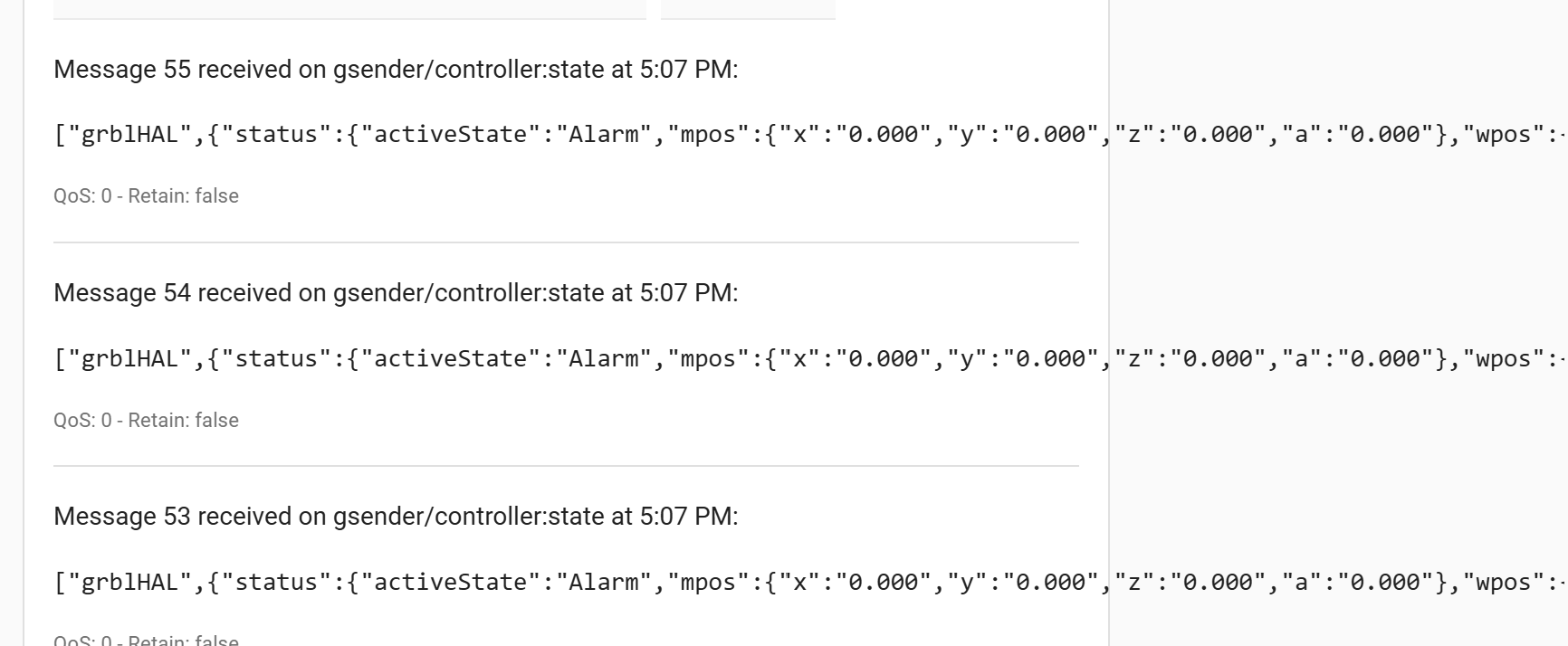Viewport: 1568px width, 646px height.
Task: Select the Message 54 grblHAL payload text
Action: (x=810, y=359)
